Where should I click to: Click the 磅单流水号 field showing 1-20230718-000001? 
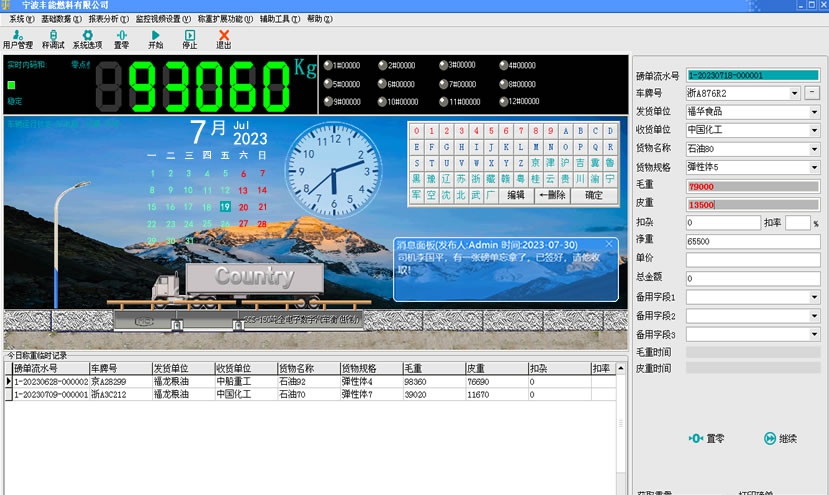tap(753, 75)
